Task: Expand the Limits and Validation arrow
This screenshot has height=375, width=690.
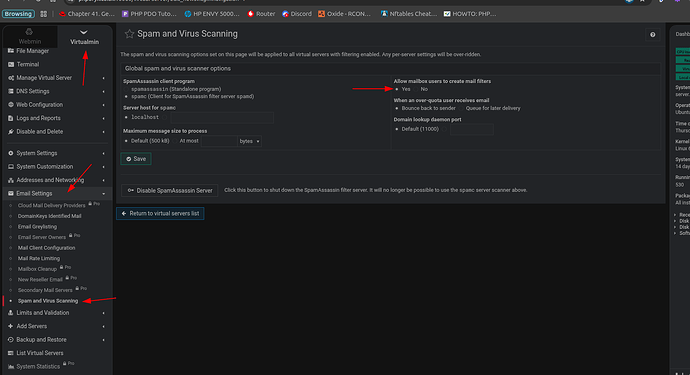Action: (104, 313)
